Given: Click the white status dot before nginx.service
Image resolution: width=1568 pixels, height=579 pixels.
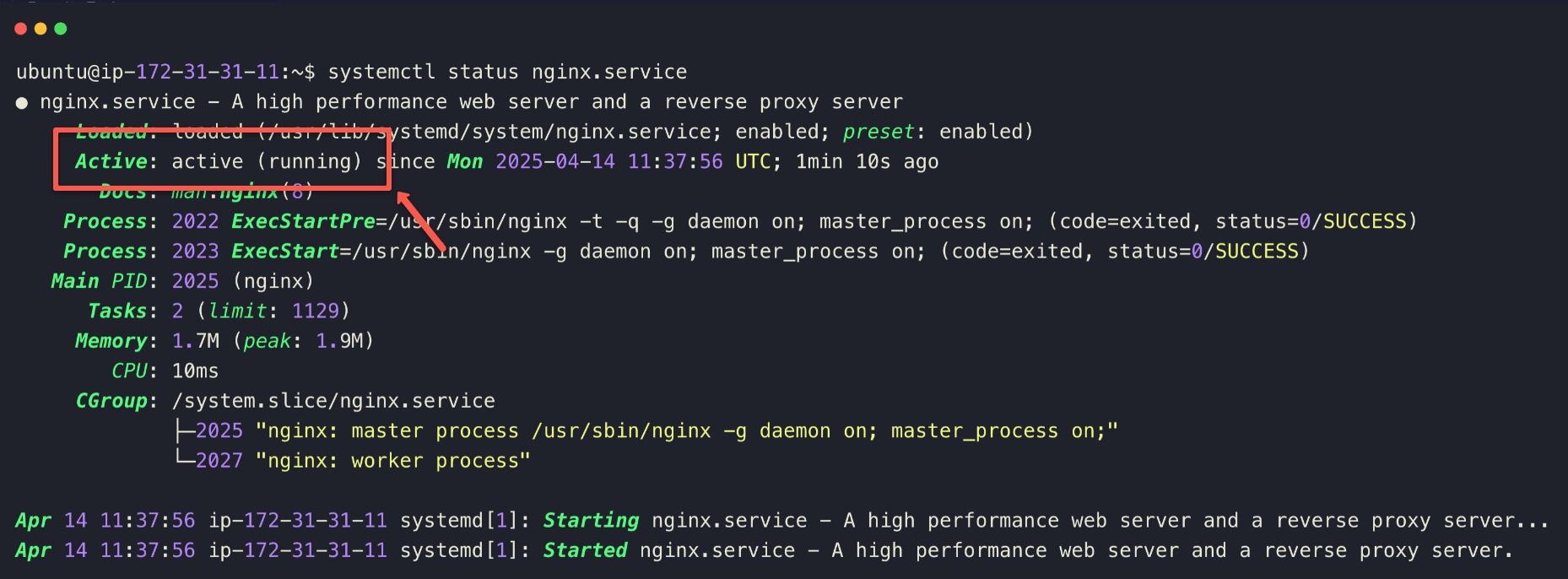Looking at the screenshot, I should (x=22, y=103).
